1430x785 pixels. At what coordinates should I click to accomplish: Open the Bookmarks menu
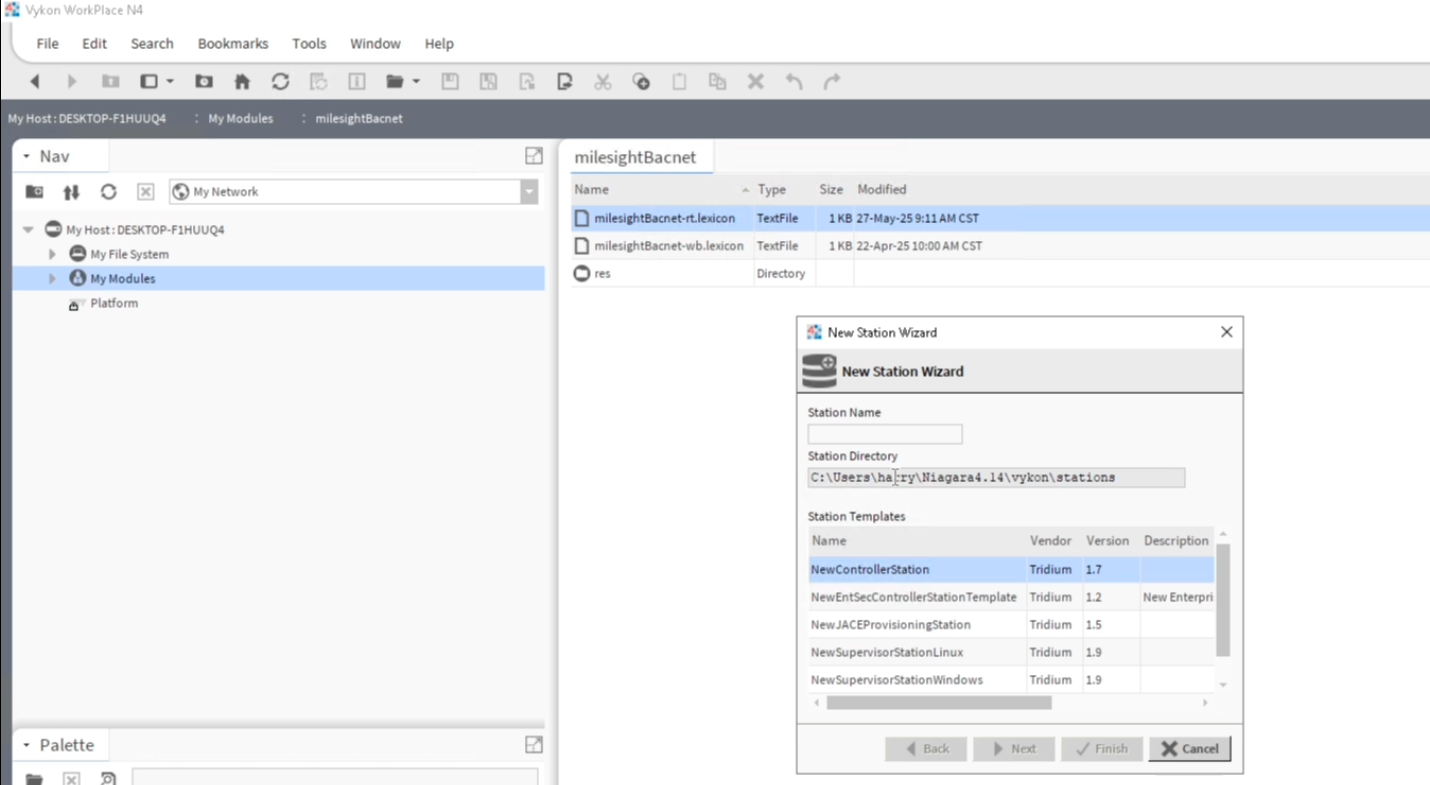pyautogui.click(x=233, y=44)
